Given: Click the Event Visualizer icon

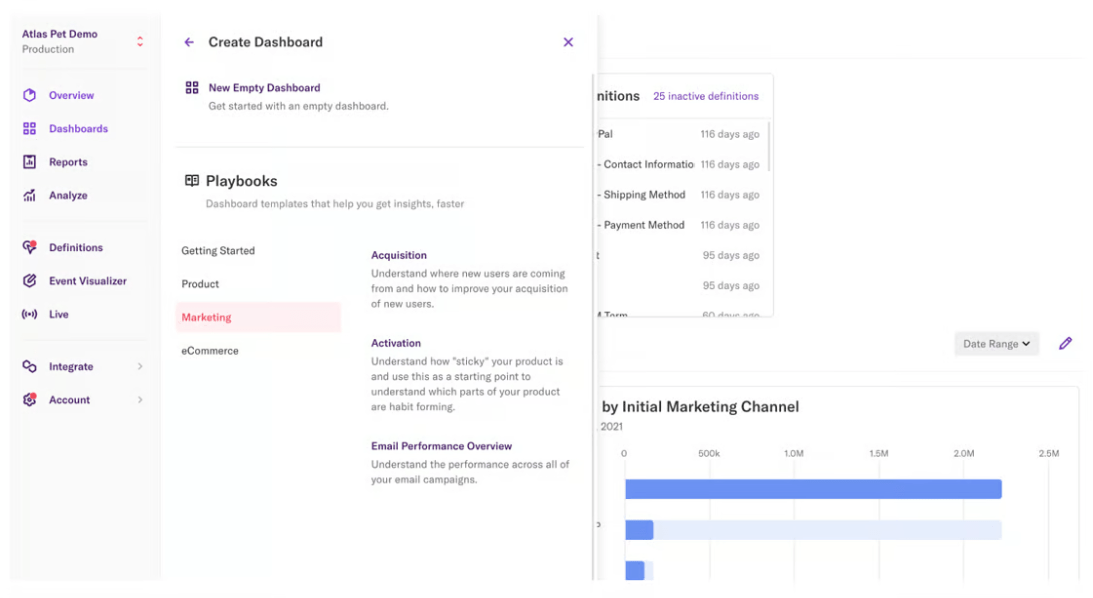Looking at the screenshot, I should [x=29, y=281].
